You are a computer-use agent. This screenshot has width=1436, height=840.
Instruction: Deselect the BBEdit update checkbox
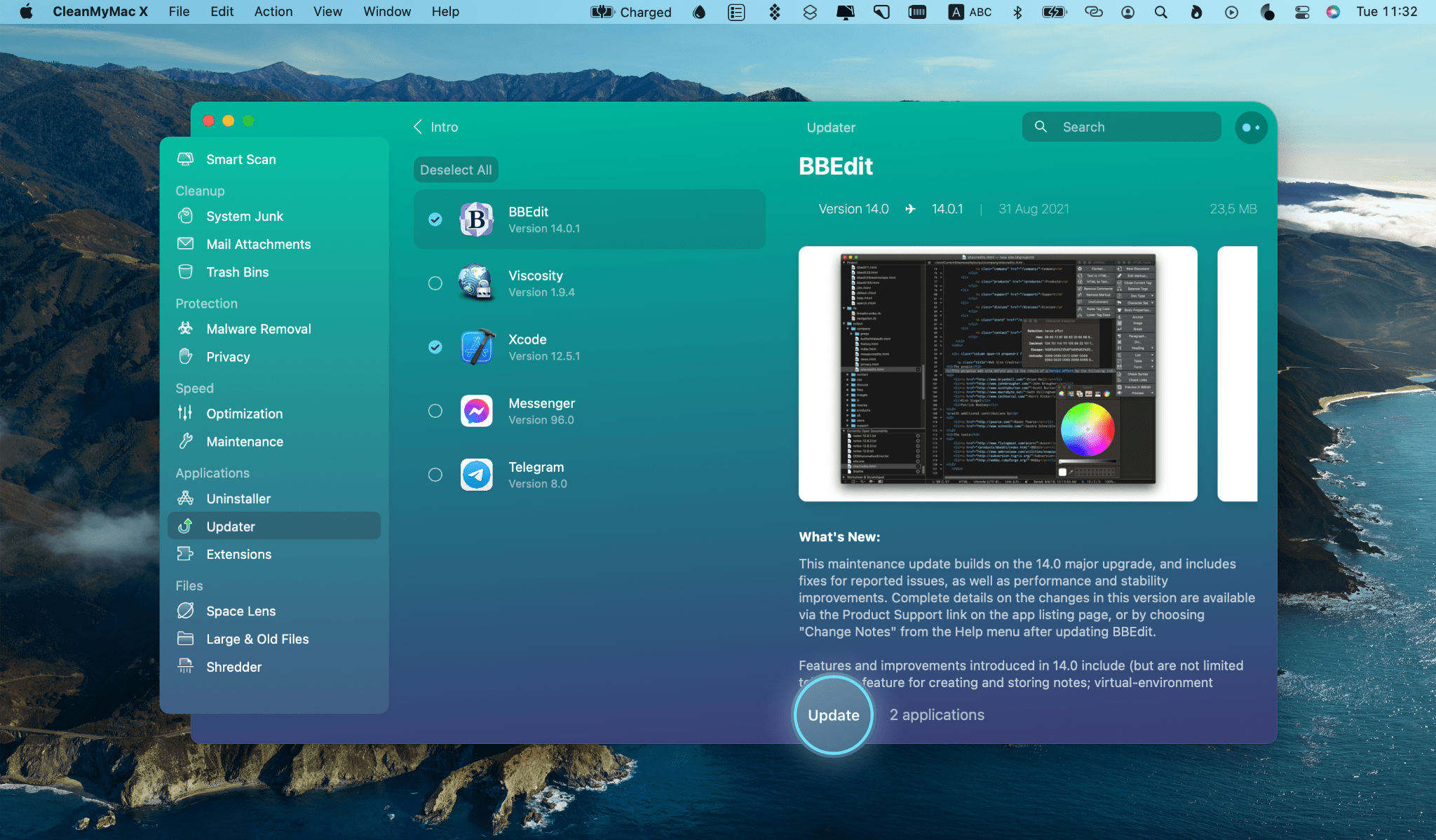(435, 219)
